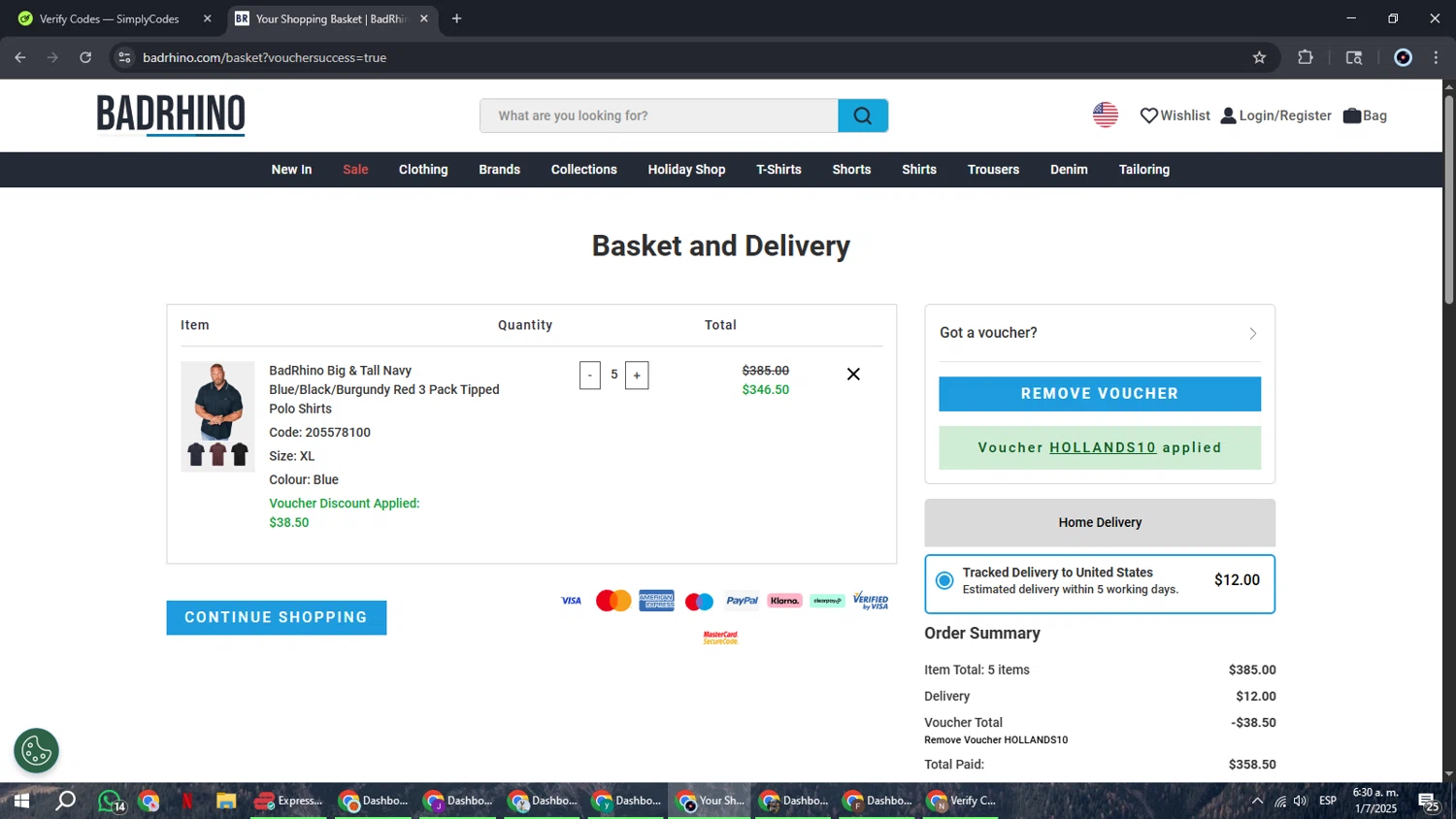1456x819 pixels.
Task: Open the Sale menu
Action: pos(355,169)
